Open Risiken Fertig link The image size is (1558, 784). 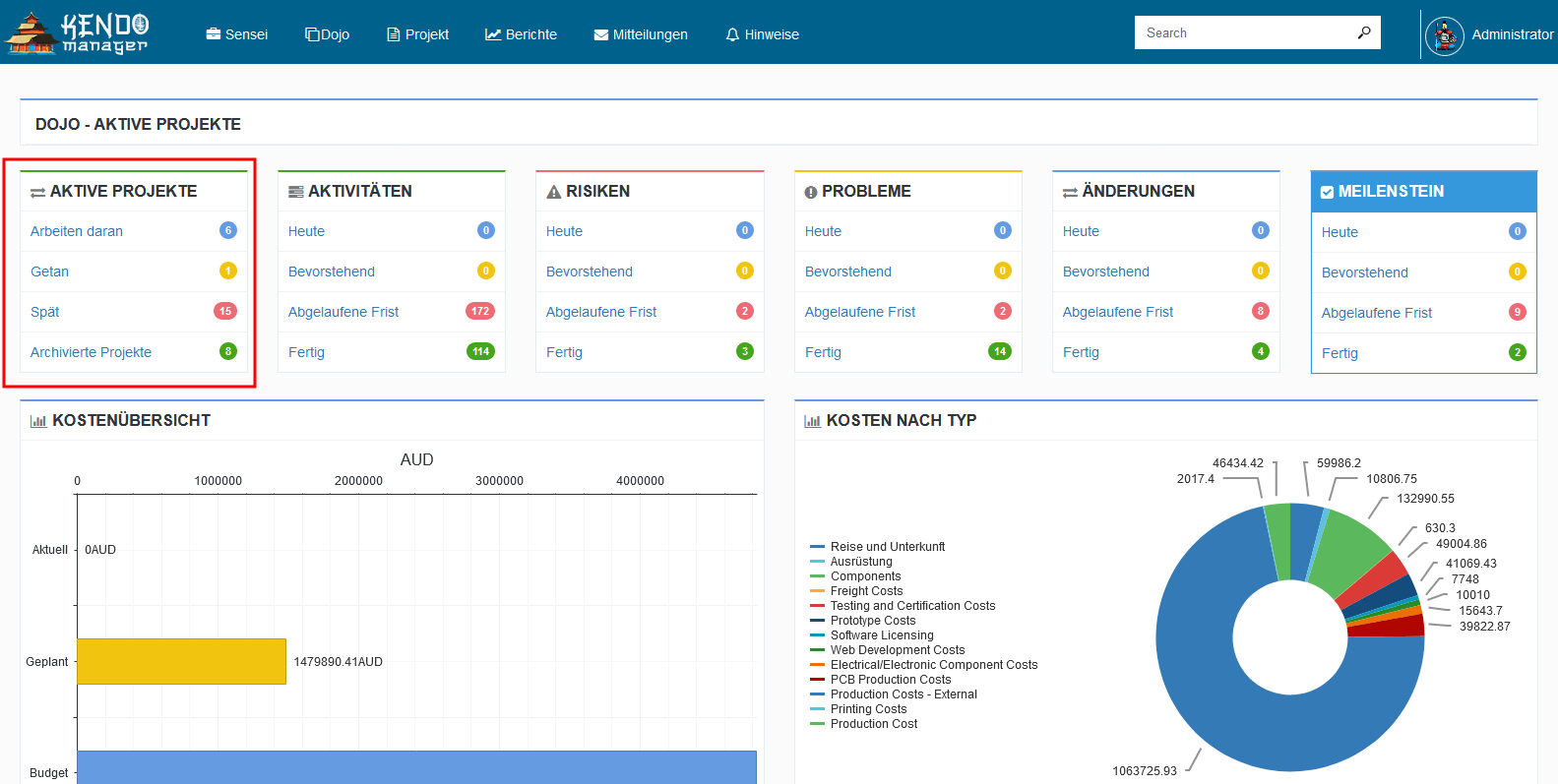point(564,352)
